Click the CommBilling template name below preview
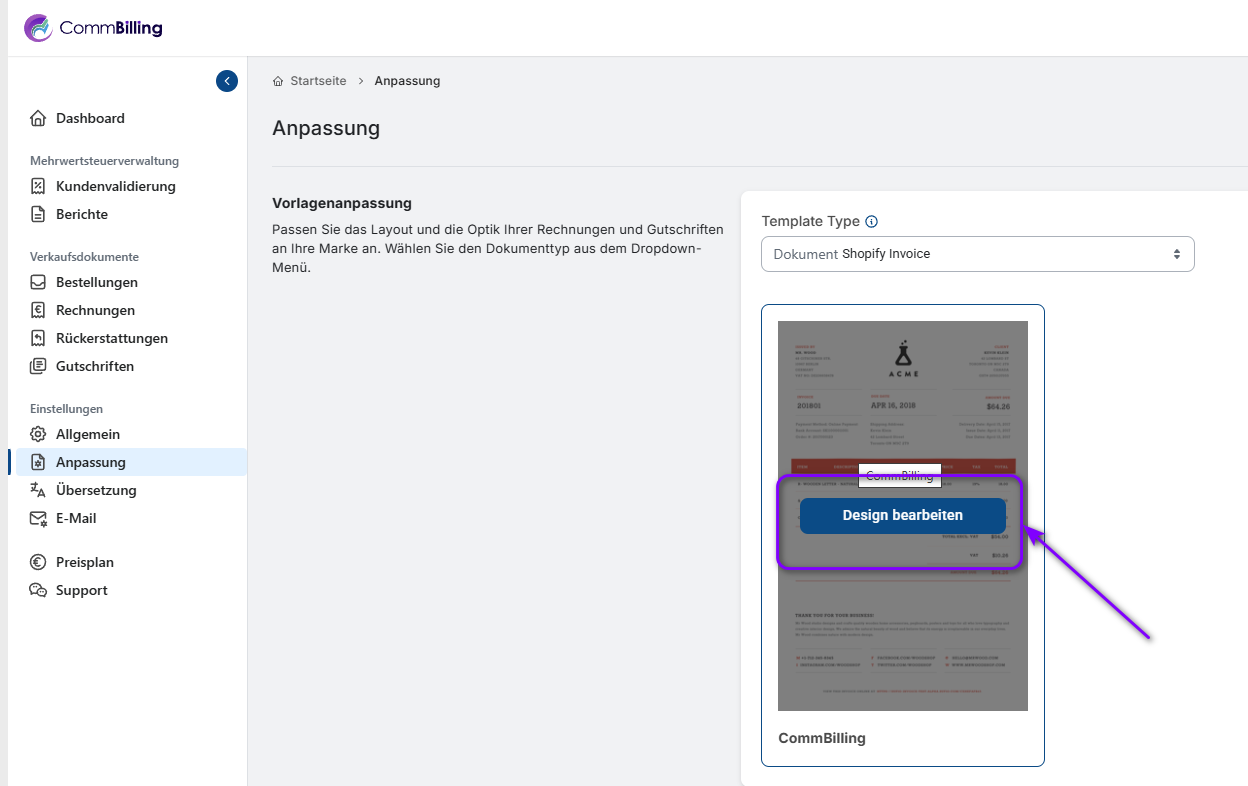 pyautogui.click(x=822, y=738)
